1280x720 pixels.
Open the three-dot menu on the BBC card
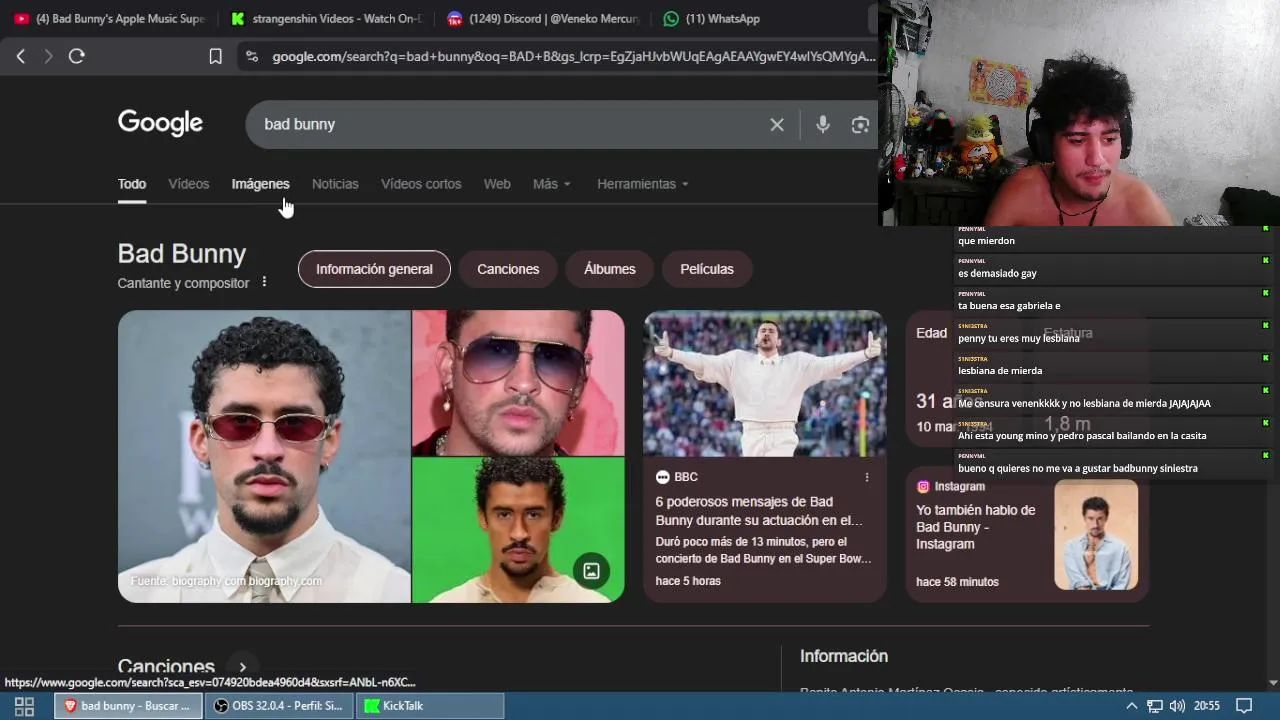coord(867,477)
